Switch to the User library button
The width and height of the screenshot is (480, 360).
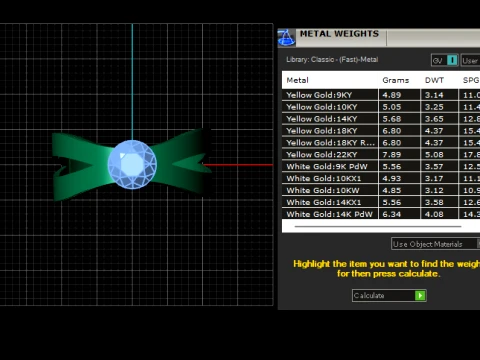(470, 61)
